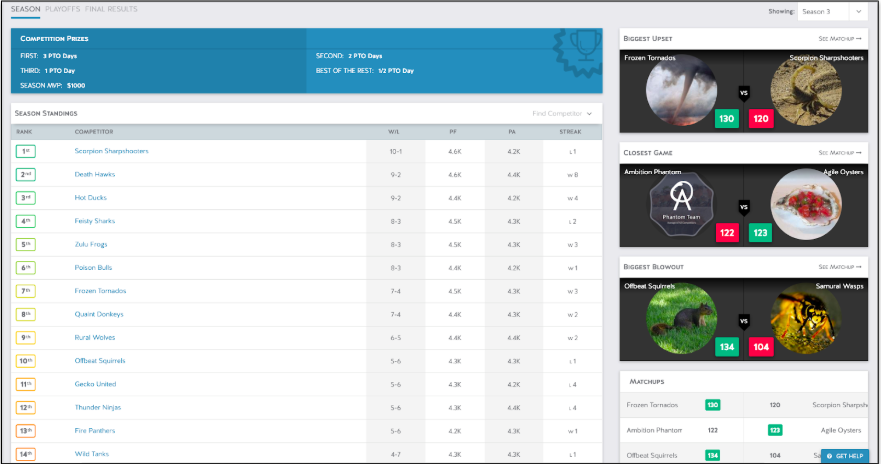Click the Get Help button
The image size is (881, 464).
[845, 456]
